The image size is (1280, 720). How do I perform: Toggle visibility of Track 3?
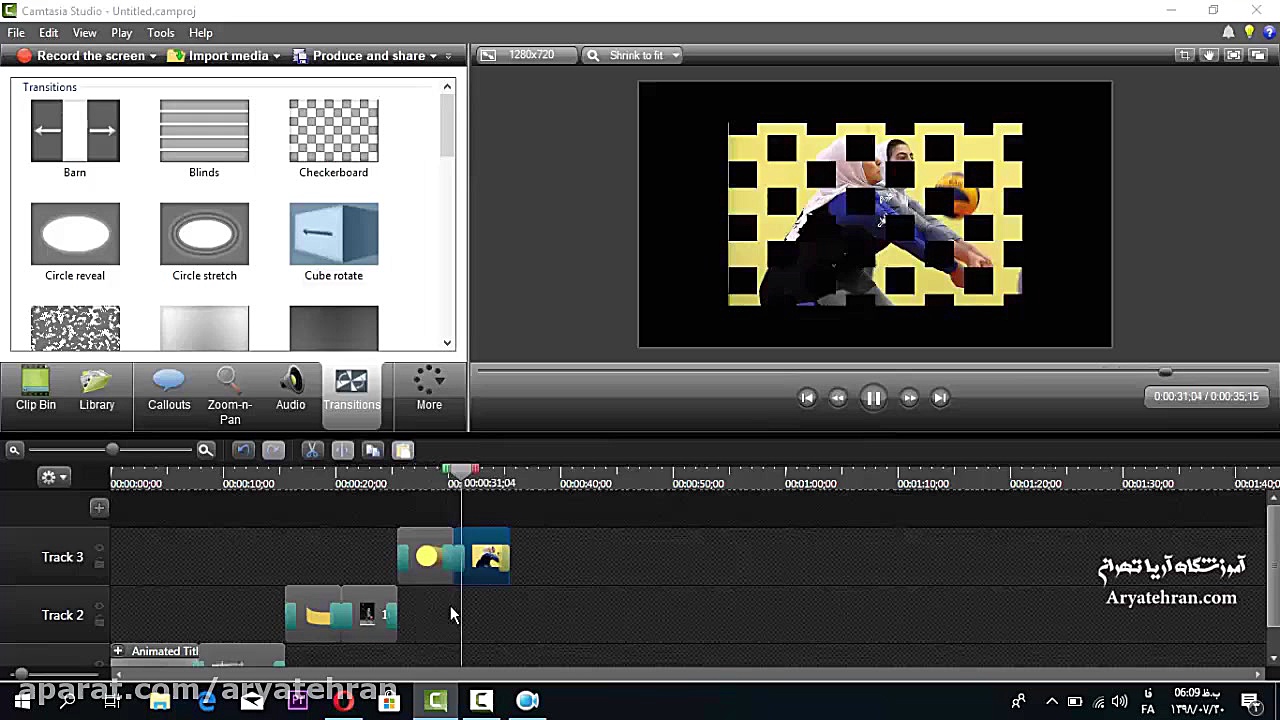tap(99, 549)
